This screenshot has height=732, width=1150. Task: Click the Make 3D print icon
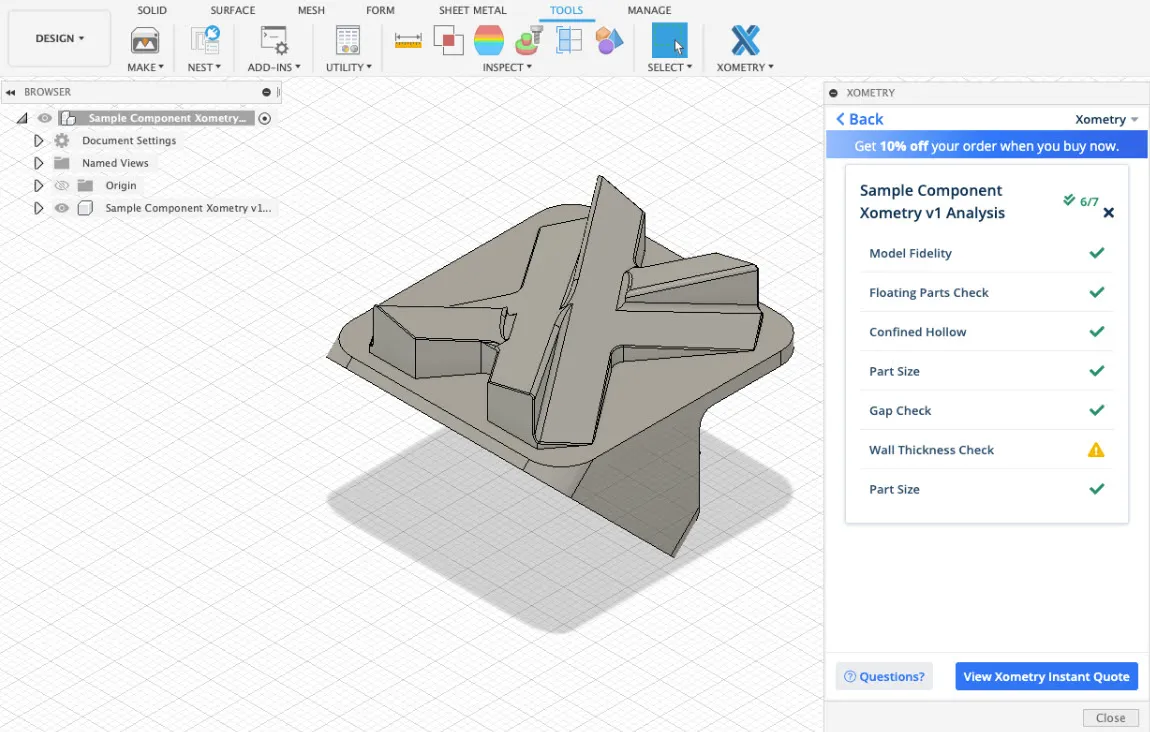[145, 41]
